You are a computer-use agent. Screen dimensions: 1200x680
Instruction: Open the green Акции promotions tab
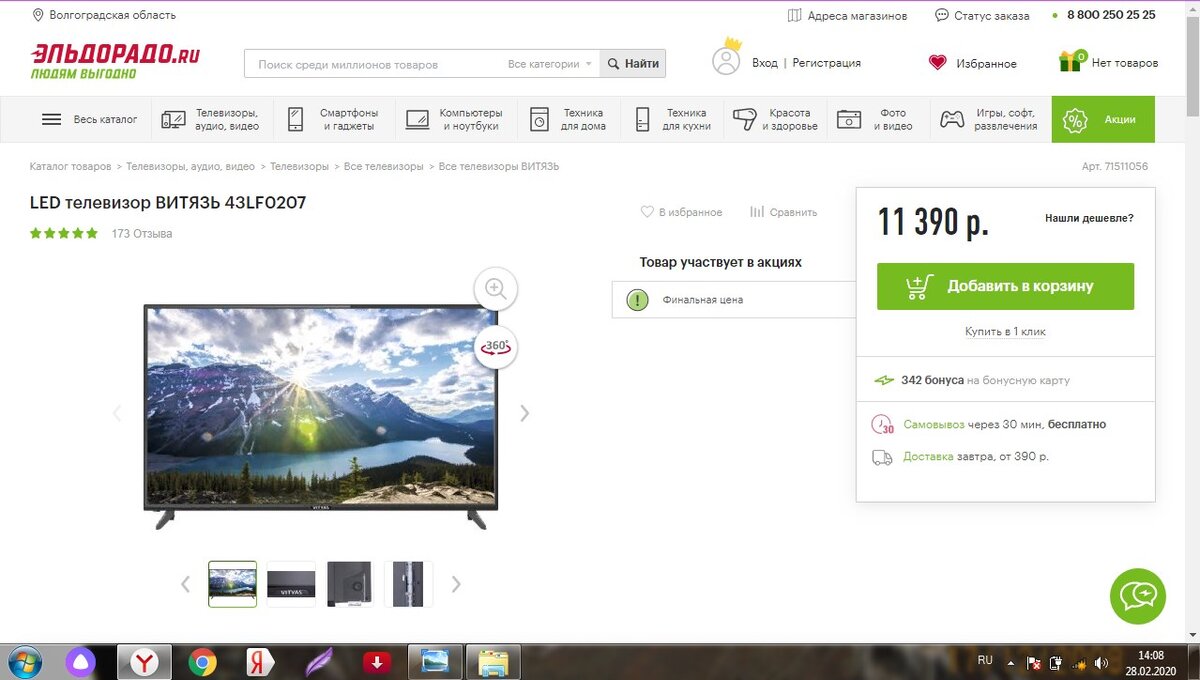click(1103, 119)
